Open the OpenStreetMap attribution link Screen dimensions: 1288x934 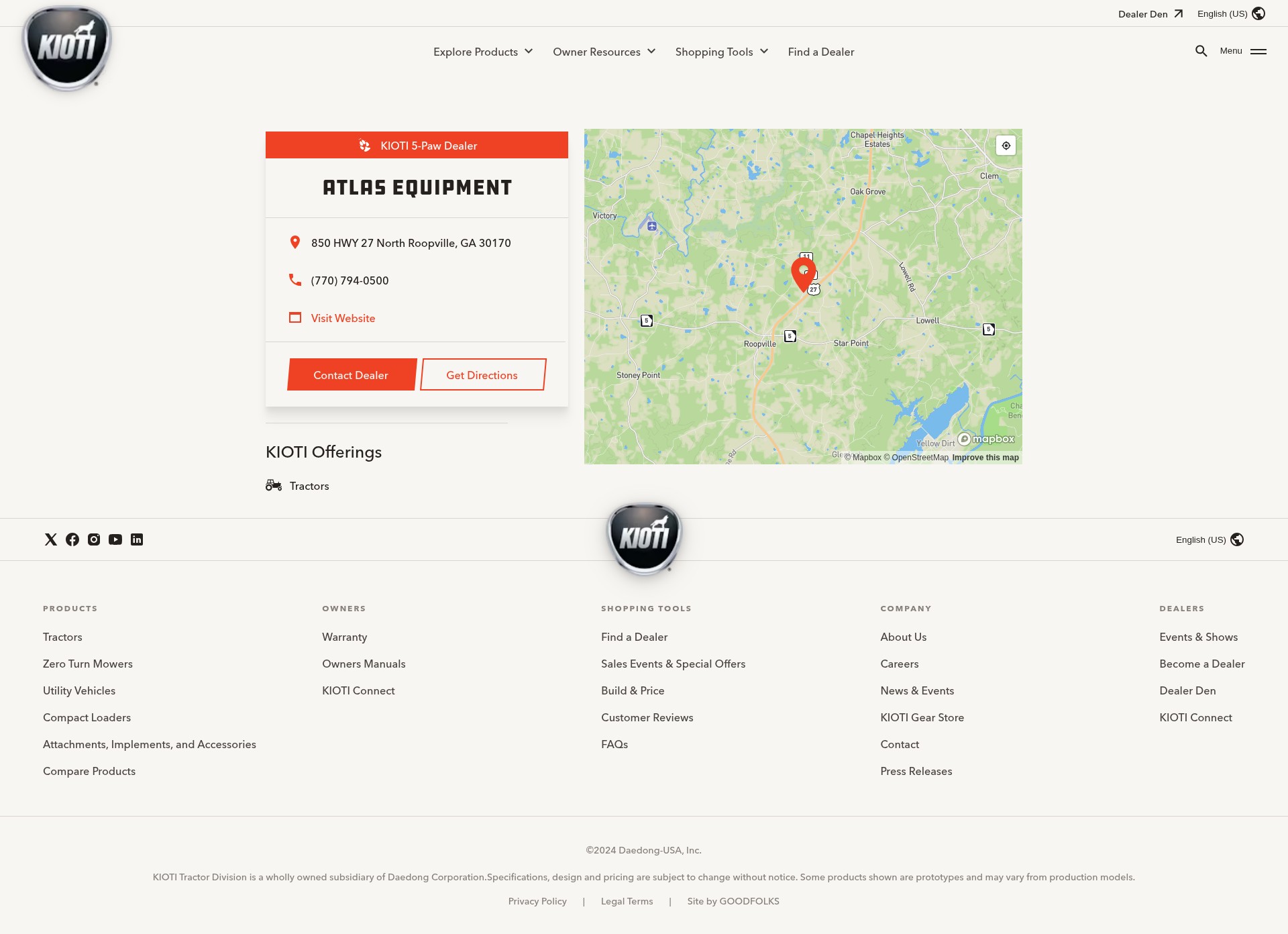coord(916,458)
